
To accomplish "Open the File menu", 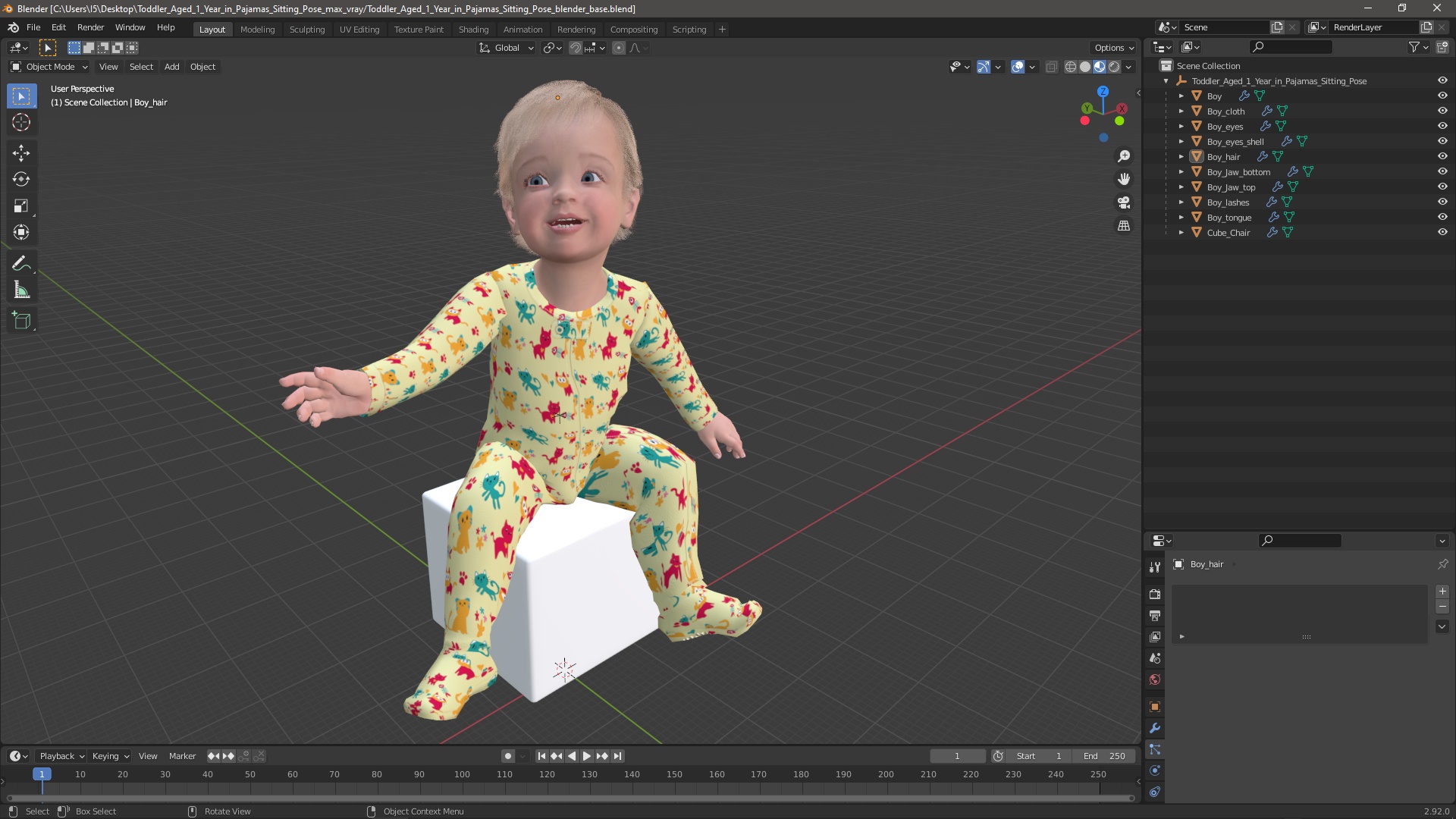I will tap(33, 27).
